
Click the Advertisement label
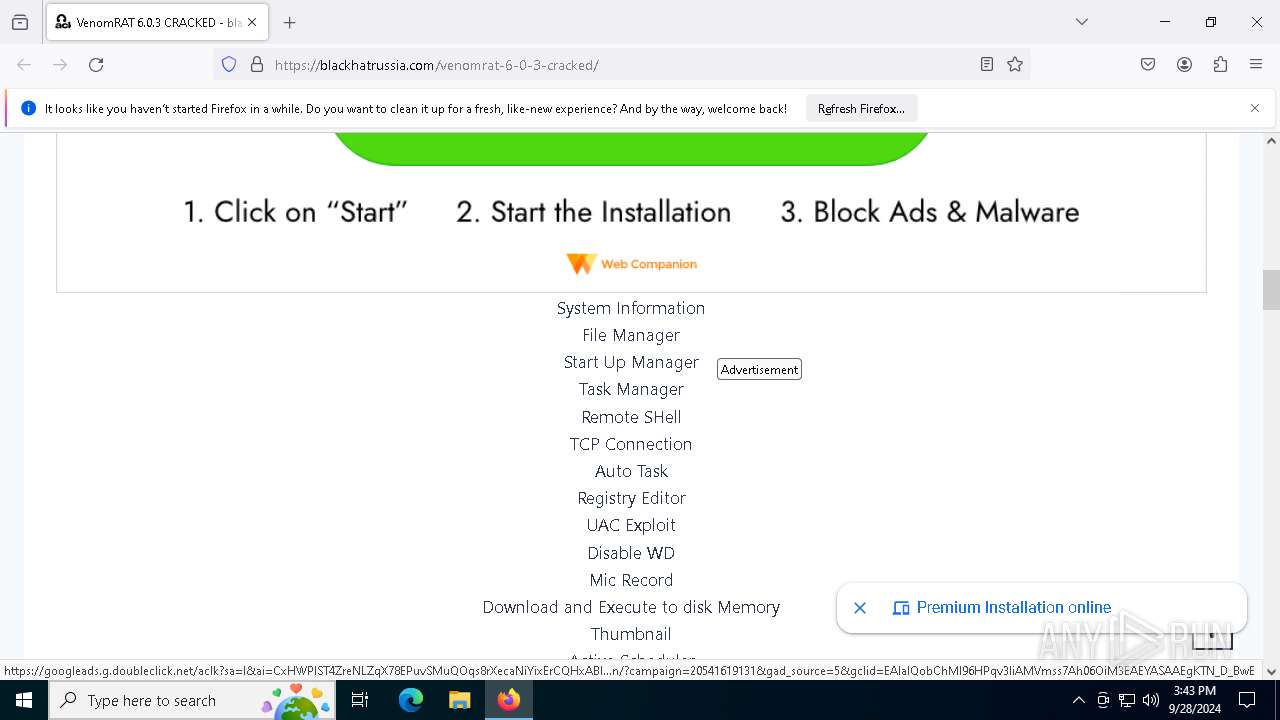pyautogui.click(x=759, y=370)
